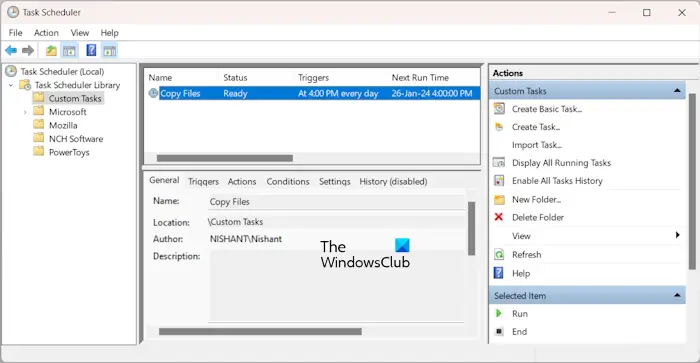Viewport: 700px width, 363px height.
Task: Click the Custom Tasks folder icon
Action: [x=39, y=97]
